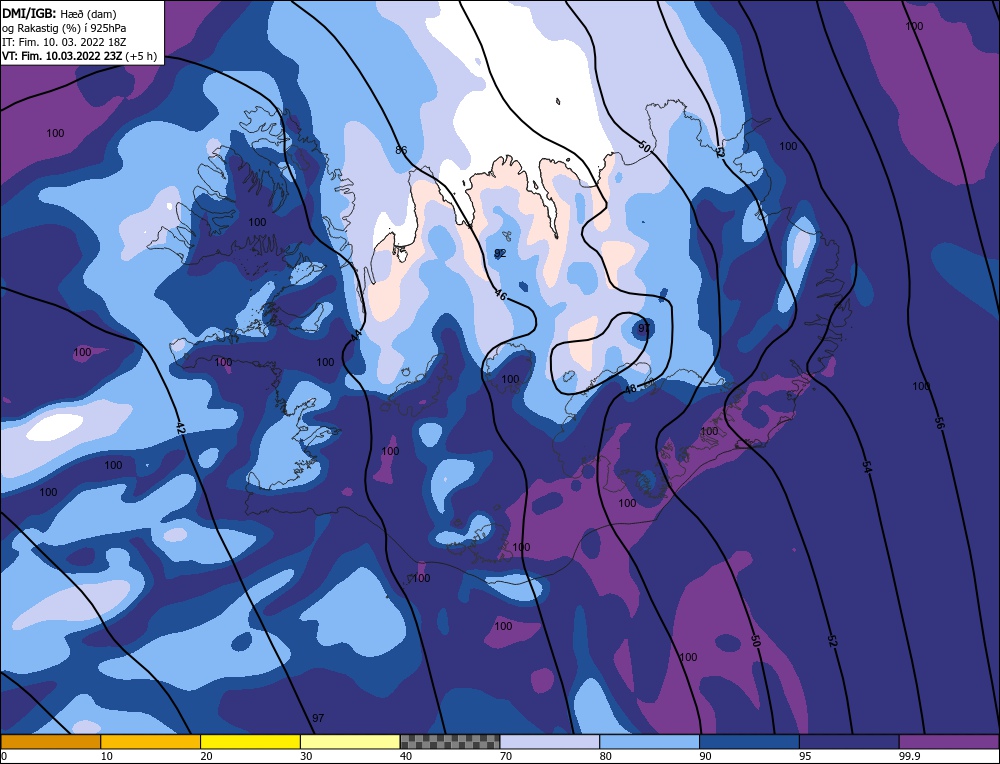The image size is (1000, 764).
Task: Click the '86' humidity value label
Action: 401,151
